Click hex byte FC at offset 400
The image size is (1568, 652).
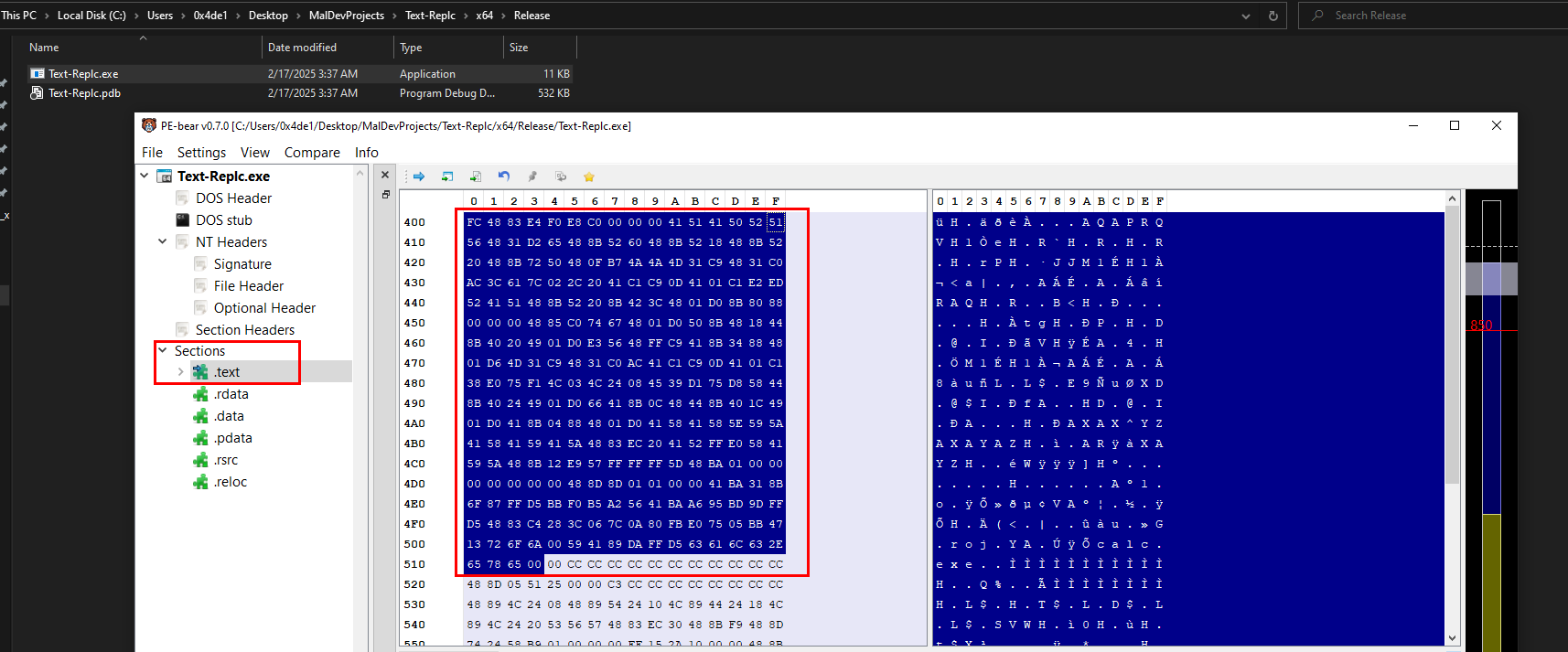point(474,222)
